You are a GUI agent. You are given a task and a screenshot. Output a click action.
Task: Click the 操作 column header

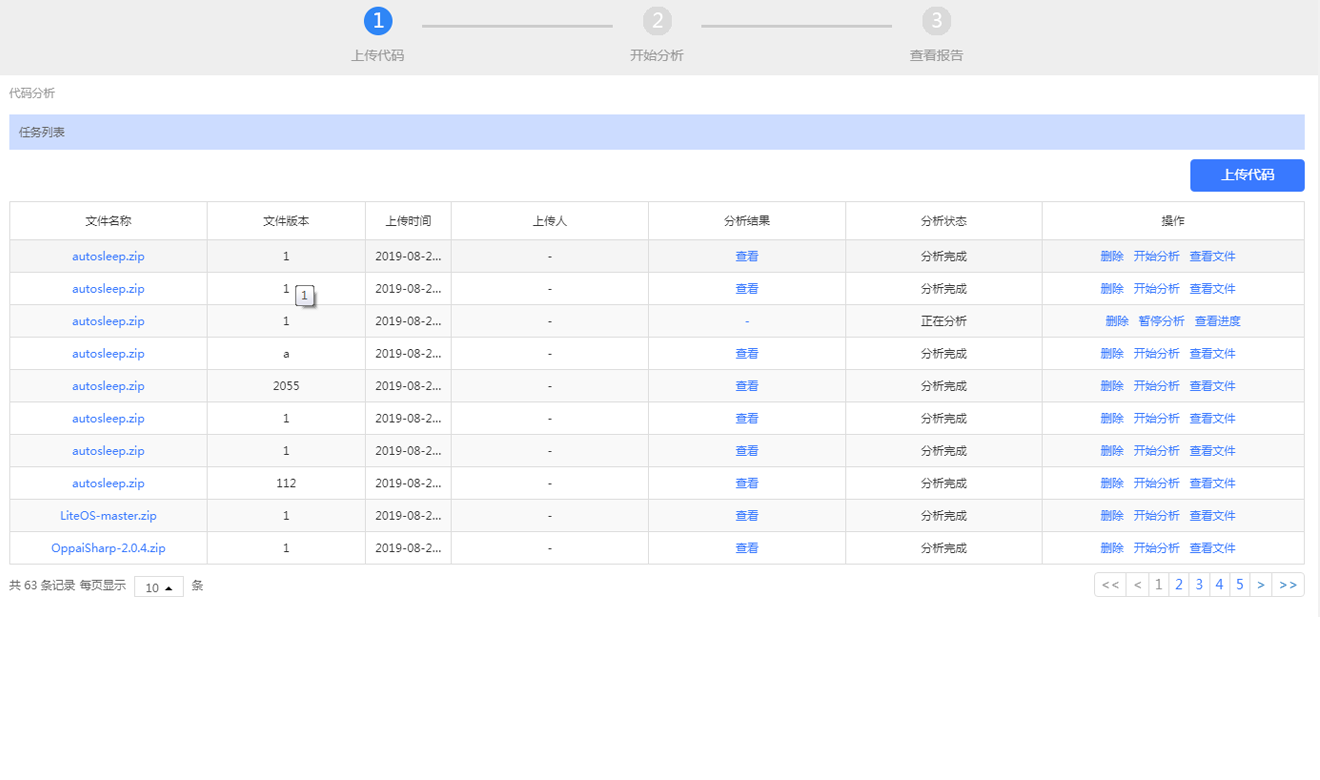click(1173, 221)
